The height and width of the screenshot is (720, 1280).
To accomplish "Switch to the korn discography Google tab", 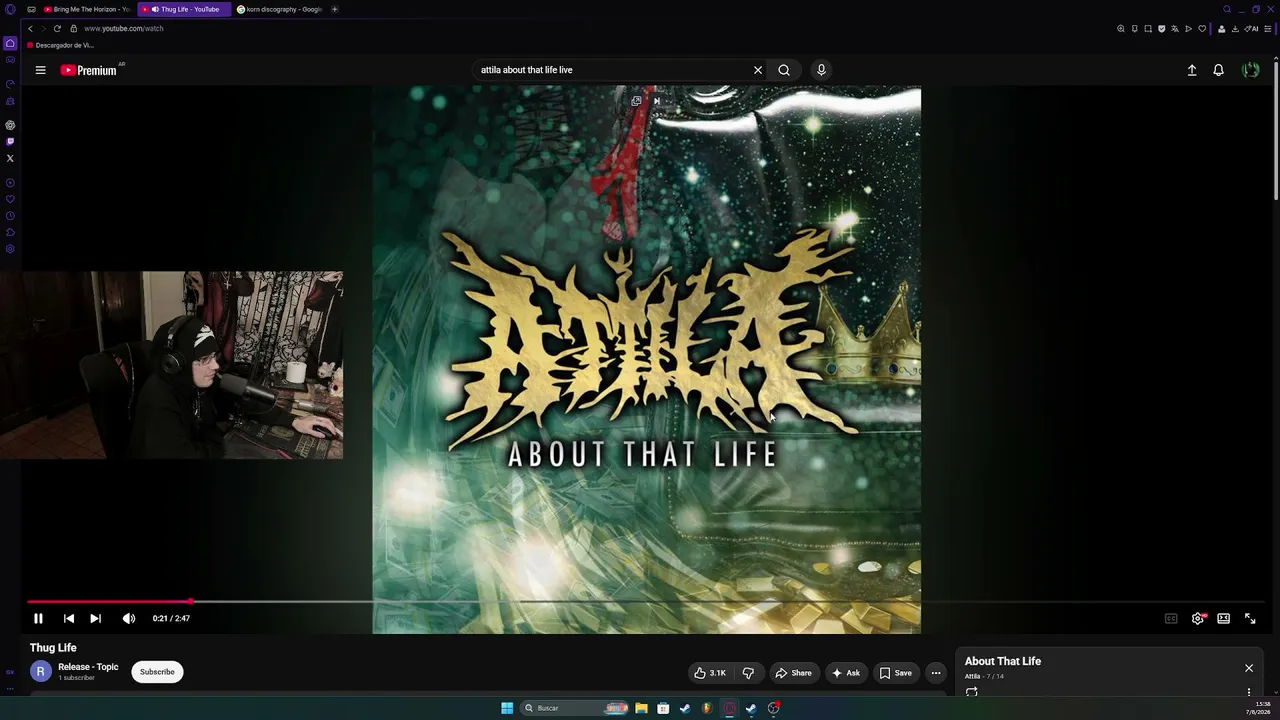I will point(279,9).
